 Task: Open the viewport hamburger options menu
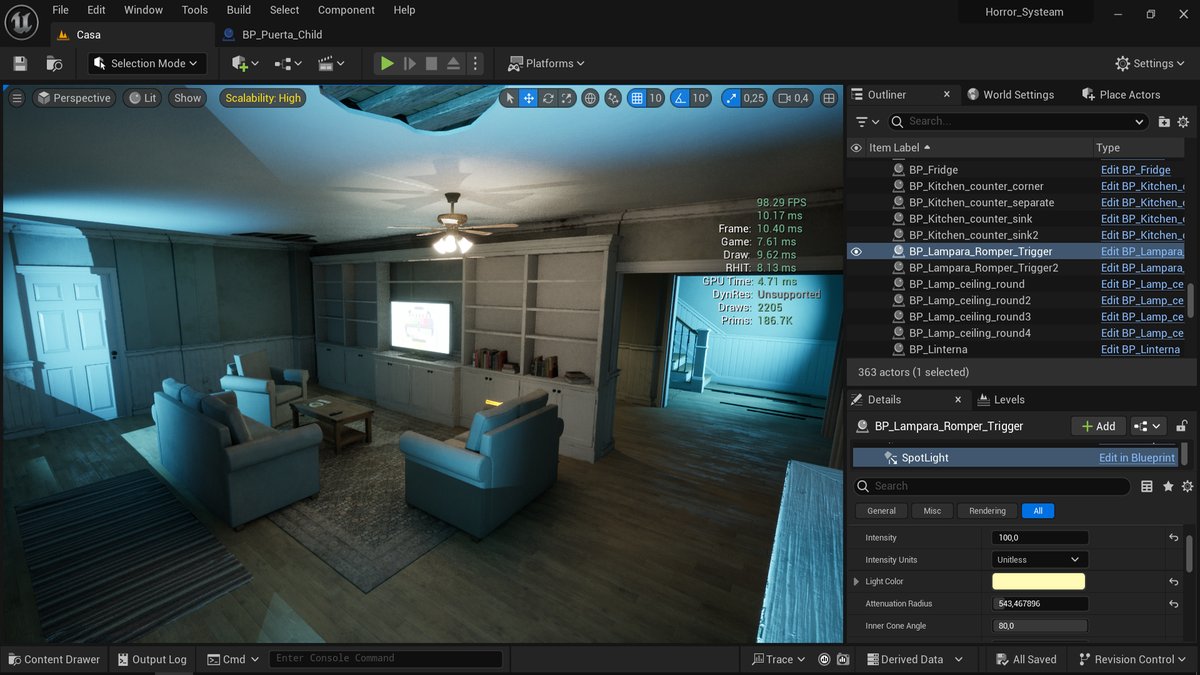[17, 98]
